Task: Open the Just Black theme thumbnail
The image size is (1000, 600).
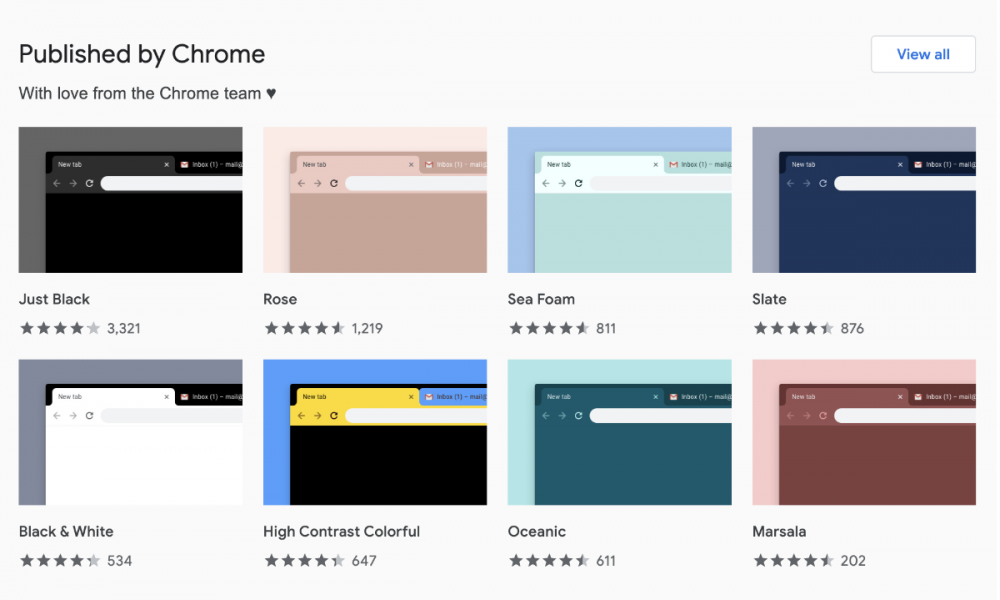Action: point(130,200)
